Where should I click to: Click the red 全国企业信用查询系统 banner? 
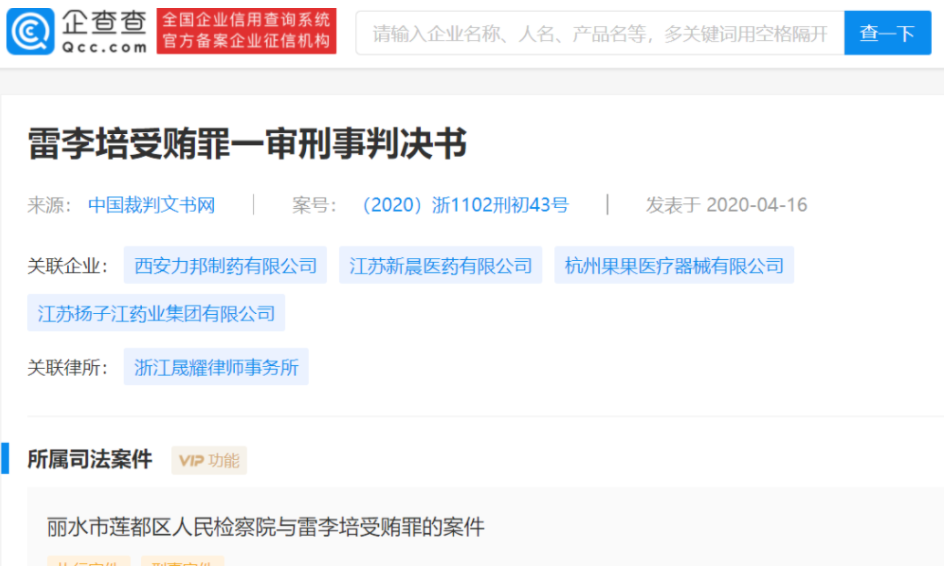coord(246,31)
